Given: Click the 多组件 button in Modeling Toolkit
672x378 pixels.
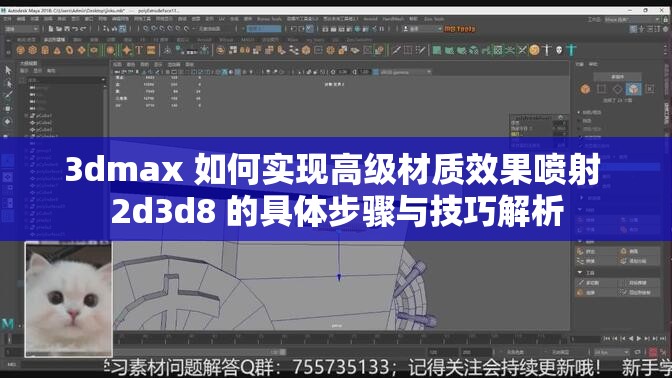Looking at the screenshot, I should point(617,77).
